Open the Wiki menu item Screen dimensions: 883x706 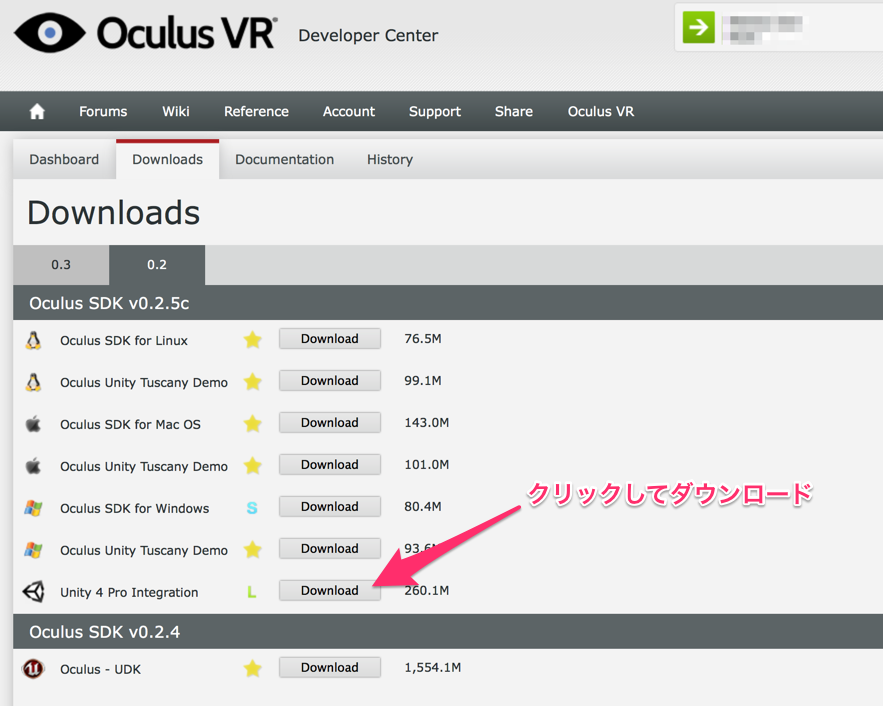pyautogui.click(x=176, y=111)
